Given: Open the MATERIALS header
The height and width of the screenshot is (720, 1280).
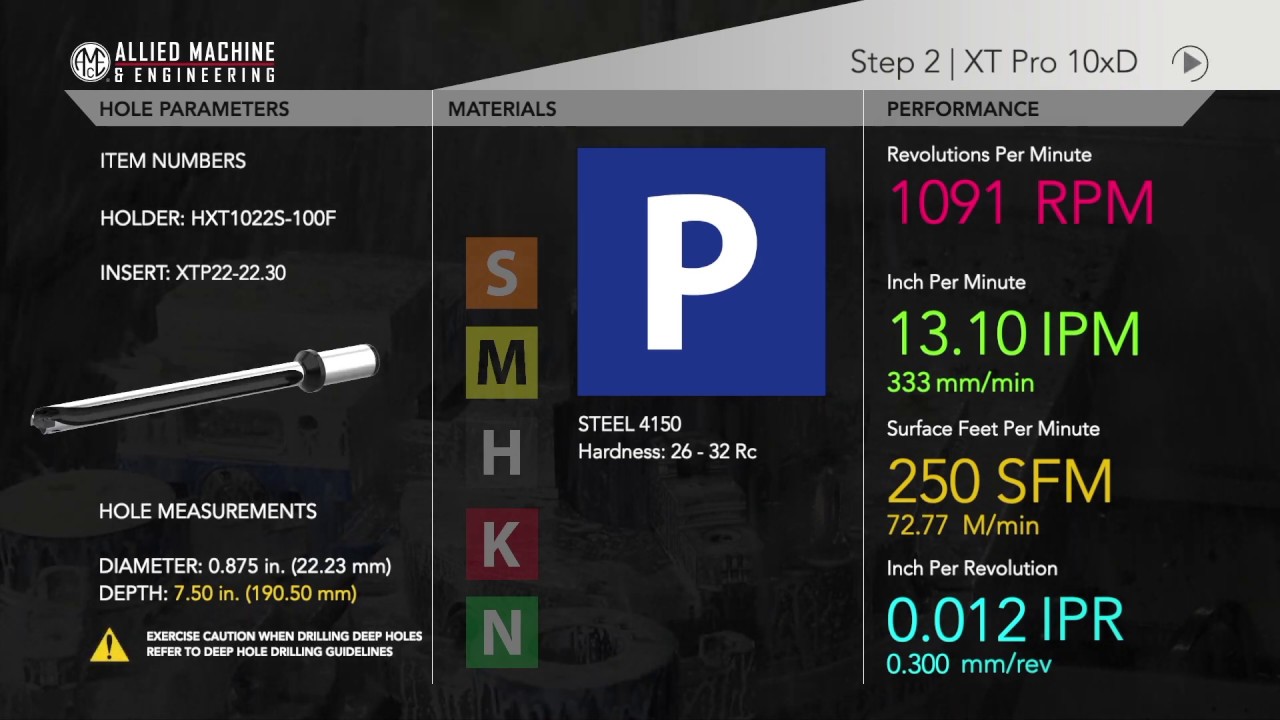Looking at the screenshot, I should (x=502, y=109).
